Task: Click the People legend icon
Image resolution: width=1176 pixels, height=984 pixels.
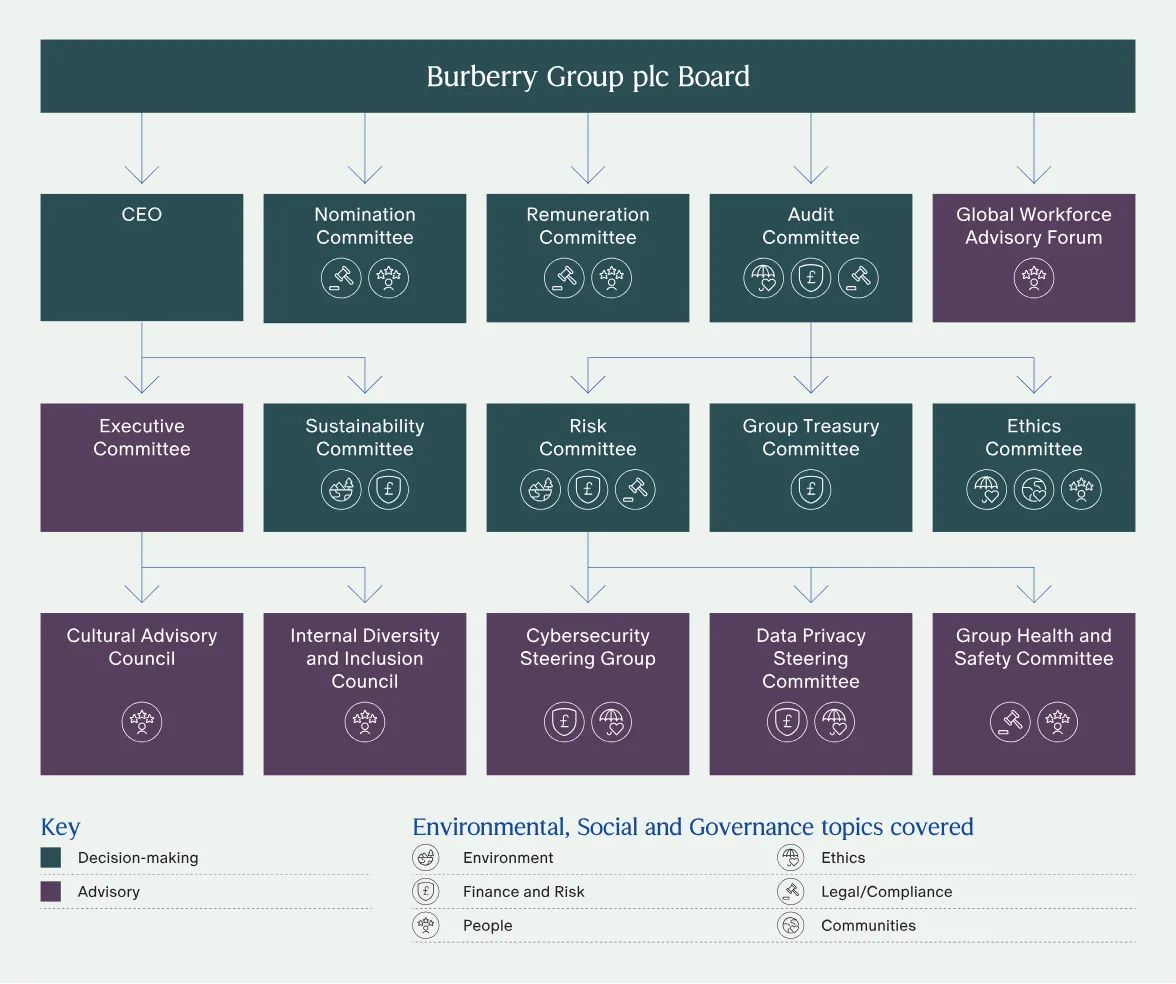Action: point(425,925)
